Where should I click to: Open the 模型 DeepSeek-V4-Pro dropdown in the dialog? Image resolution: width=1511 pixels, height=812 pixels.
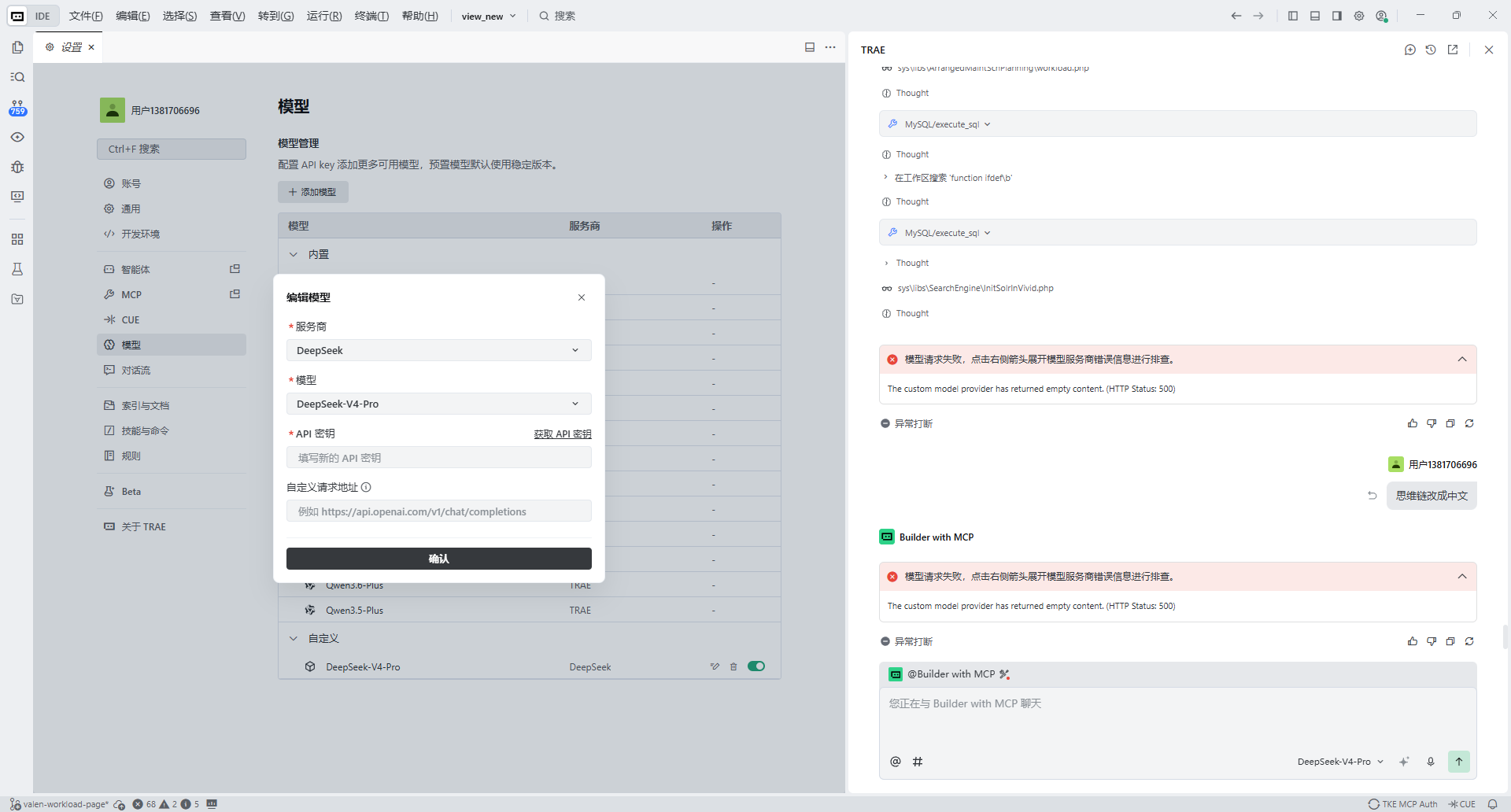point(439,404)
